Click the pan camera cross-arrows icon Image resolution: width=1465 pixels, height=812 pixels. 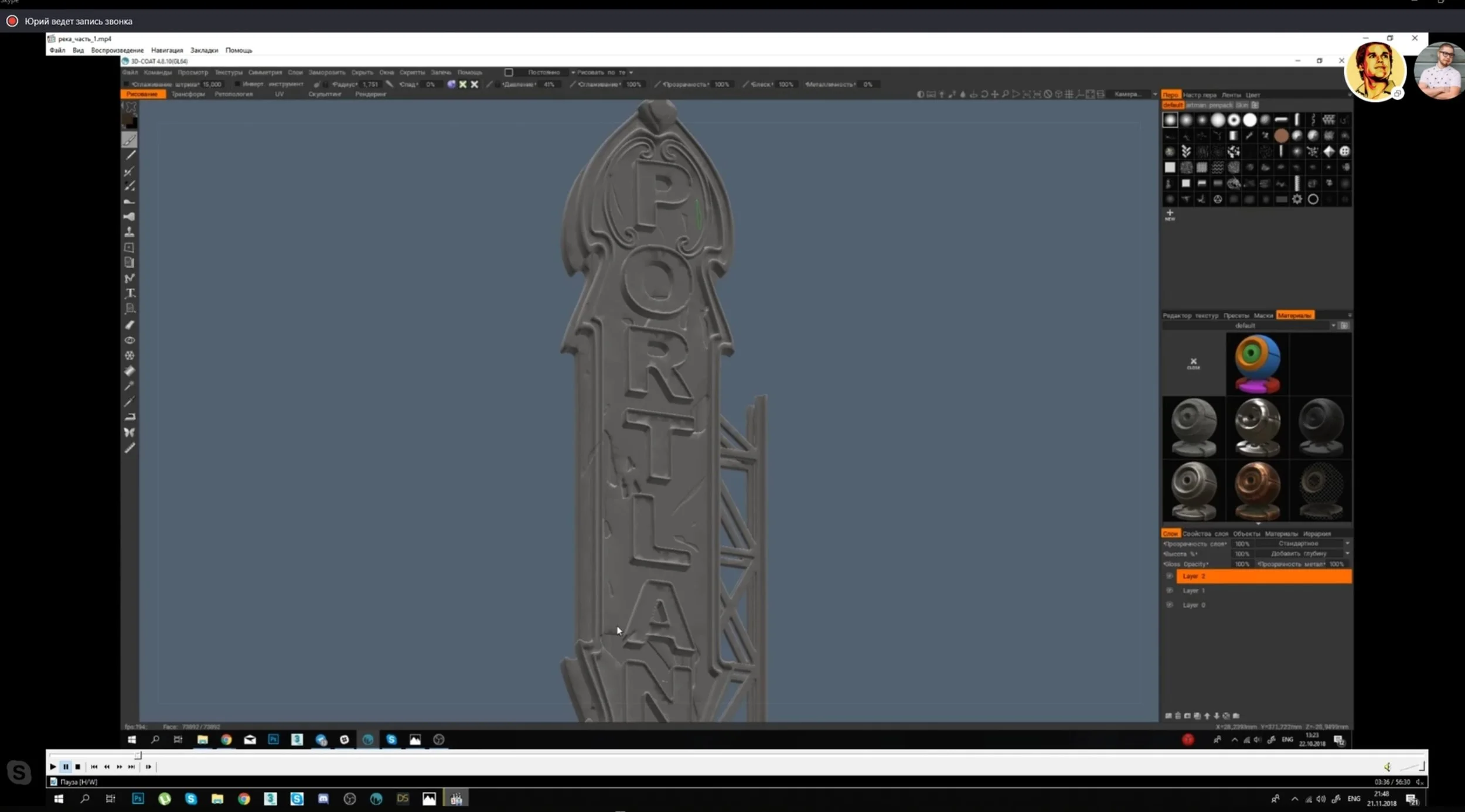pos(994,94)
